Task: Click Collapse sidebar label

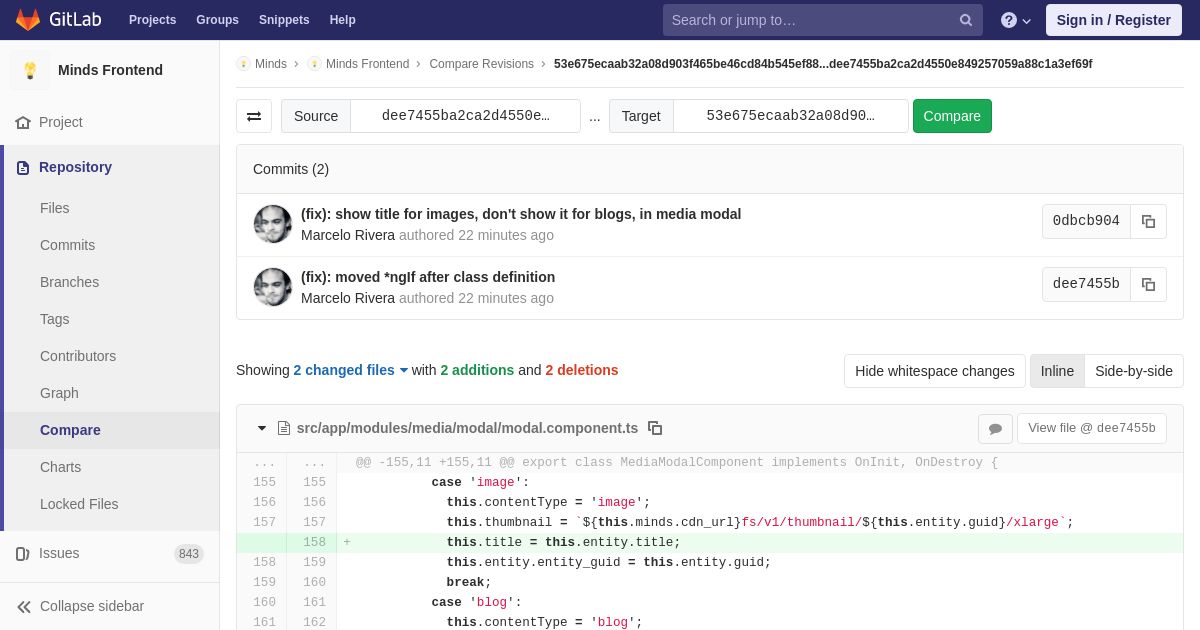Action: point(92,606)
